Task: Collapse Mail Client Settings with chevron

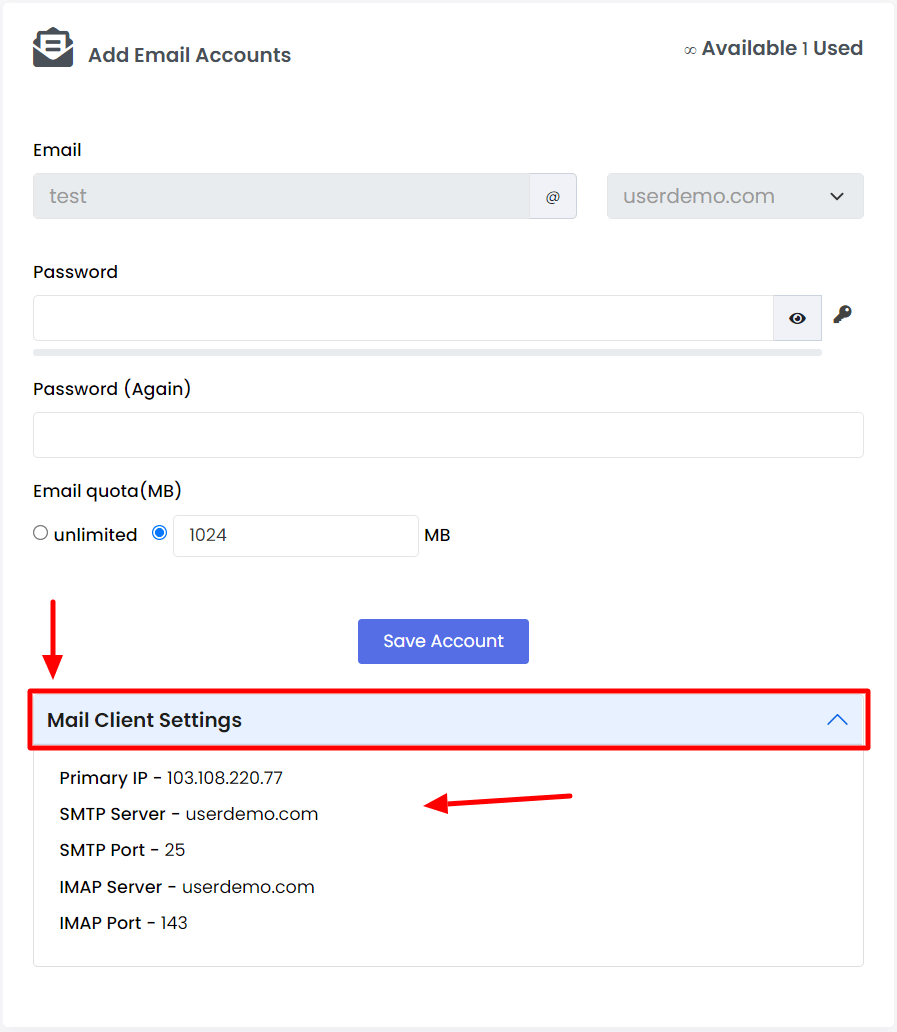Action: pyautogui.click(x=837, y=719)
